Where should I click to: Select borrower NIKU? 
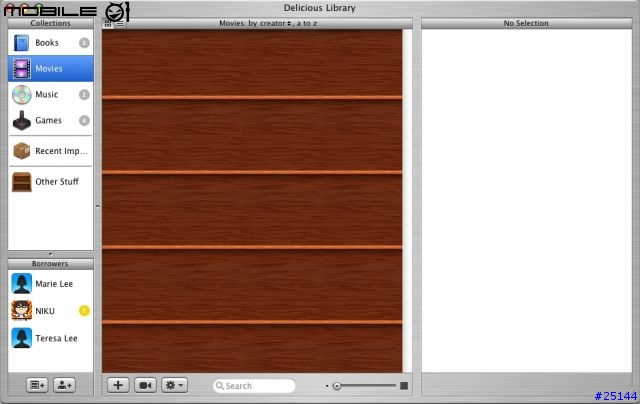coord(51,311)
